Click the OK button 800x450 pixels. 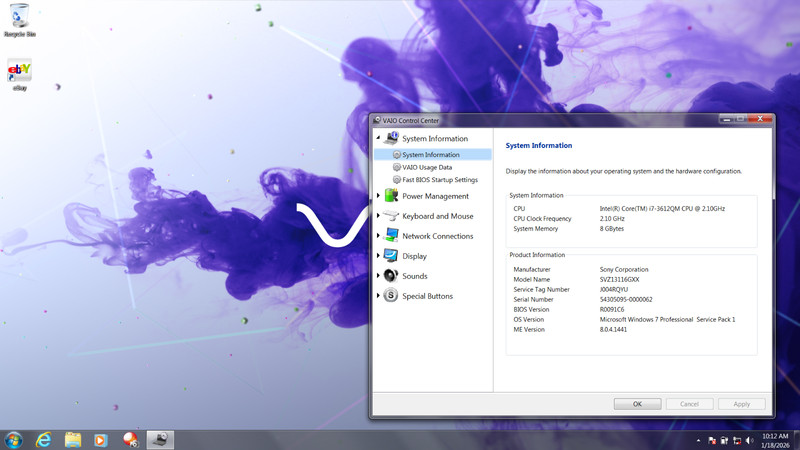(x=637, y=404)
